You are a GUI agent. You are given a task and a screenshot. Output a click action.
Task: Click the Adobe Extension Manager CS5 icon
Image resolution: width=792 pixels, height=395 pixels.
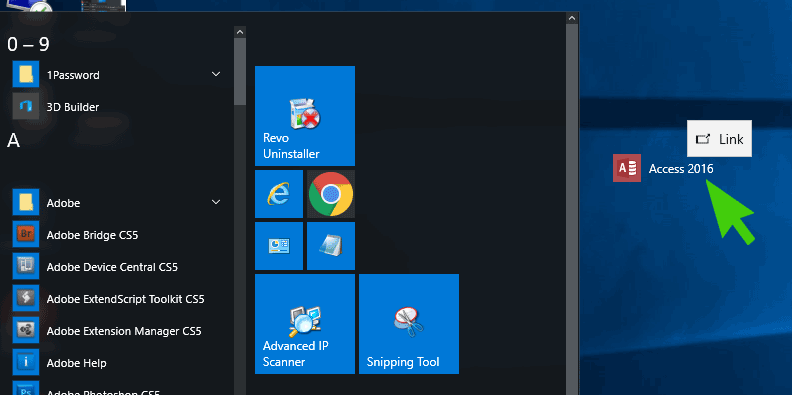(x=26, y=331)
